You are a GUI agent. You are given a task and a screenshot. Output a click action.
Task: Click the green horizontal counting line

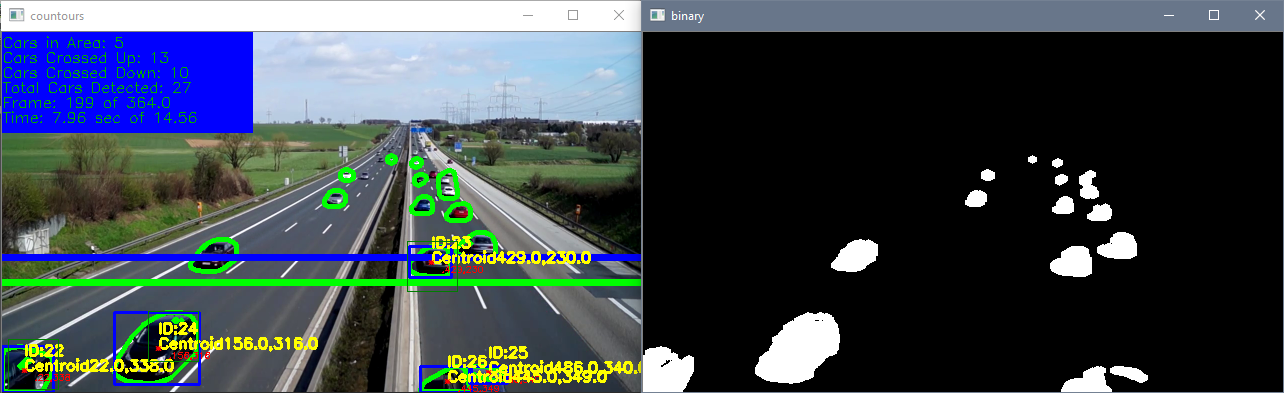320,283
